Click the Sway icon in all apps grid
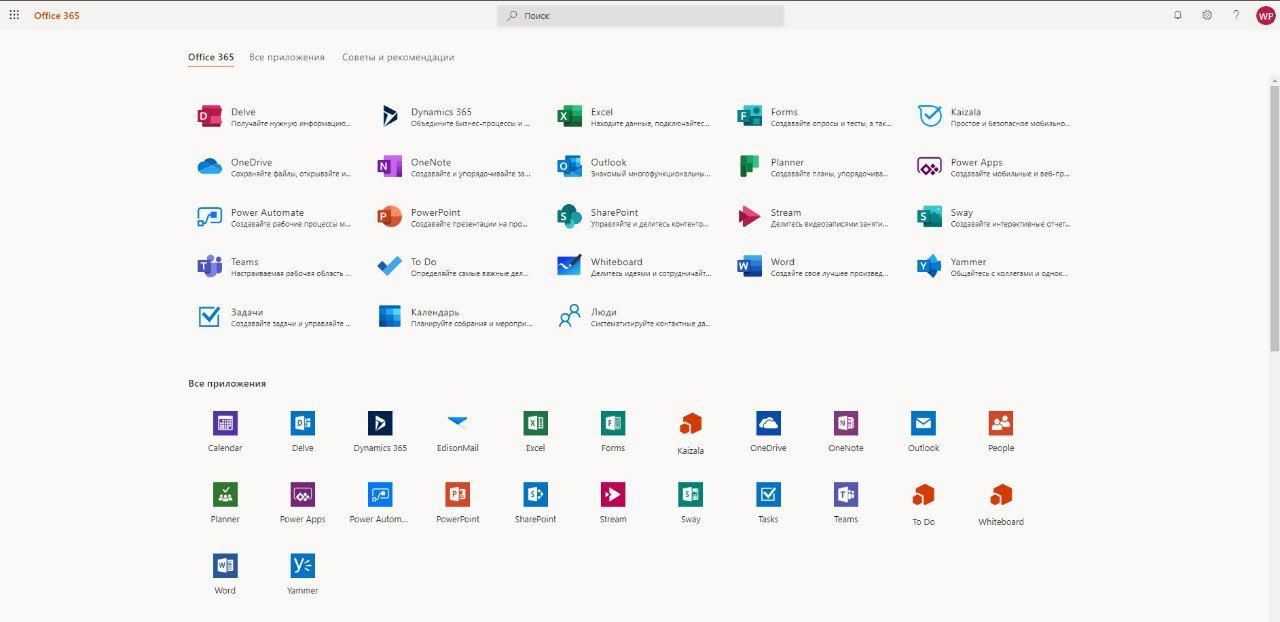 click(690, 494)
